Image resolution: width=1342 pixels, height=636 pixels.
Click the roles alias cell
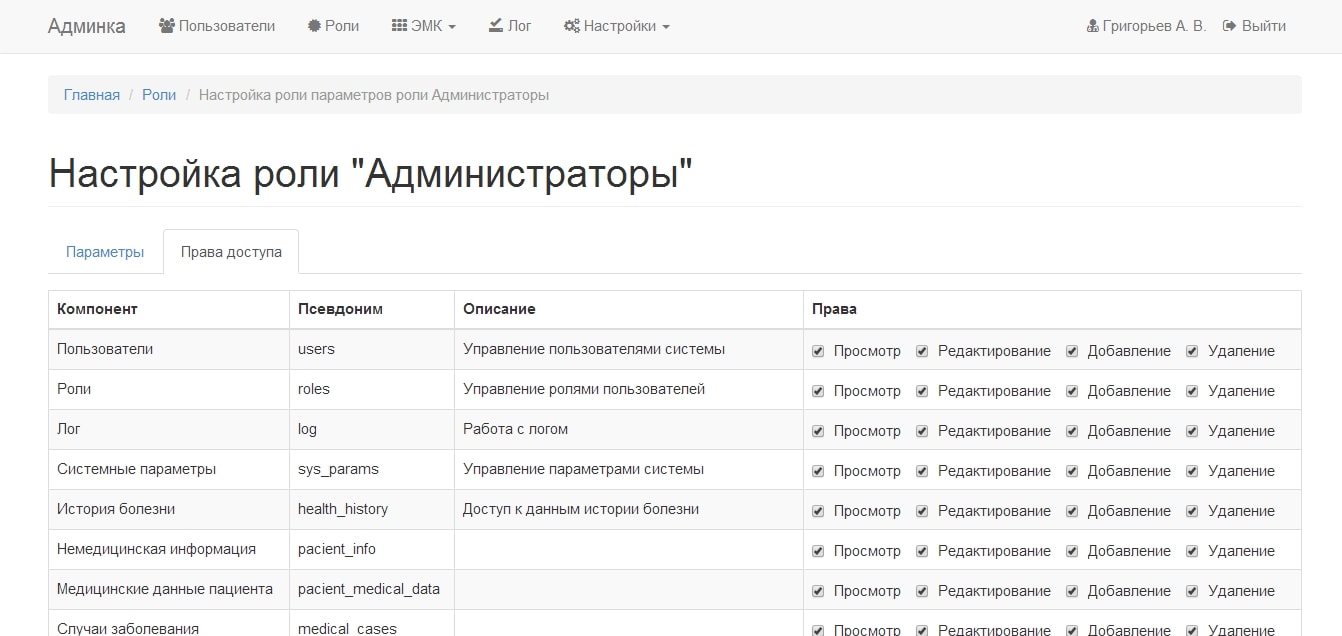click(372, 390)
